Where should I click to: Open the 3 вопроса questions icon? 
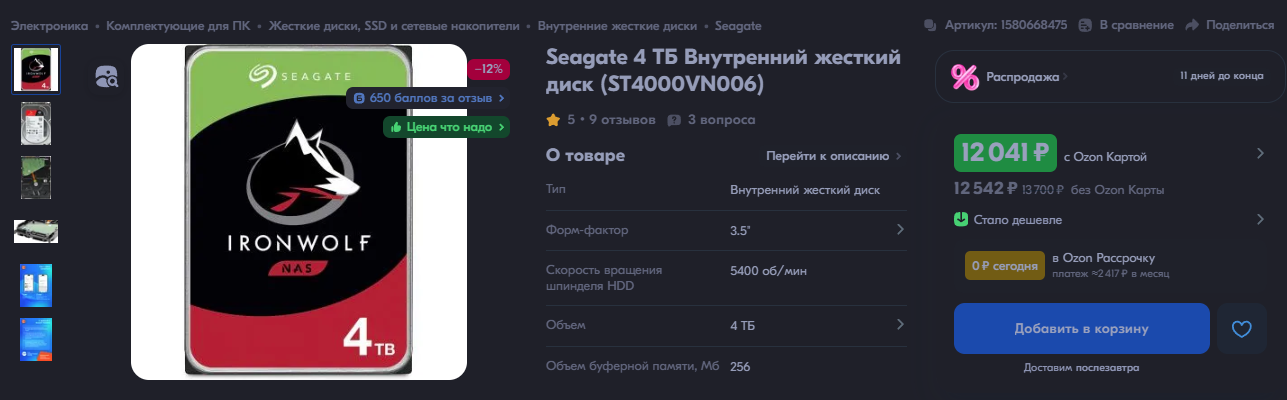pyautogui.click(x=674, y=120)
